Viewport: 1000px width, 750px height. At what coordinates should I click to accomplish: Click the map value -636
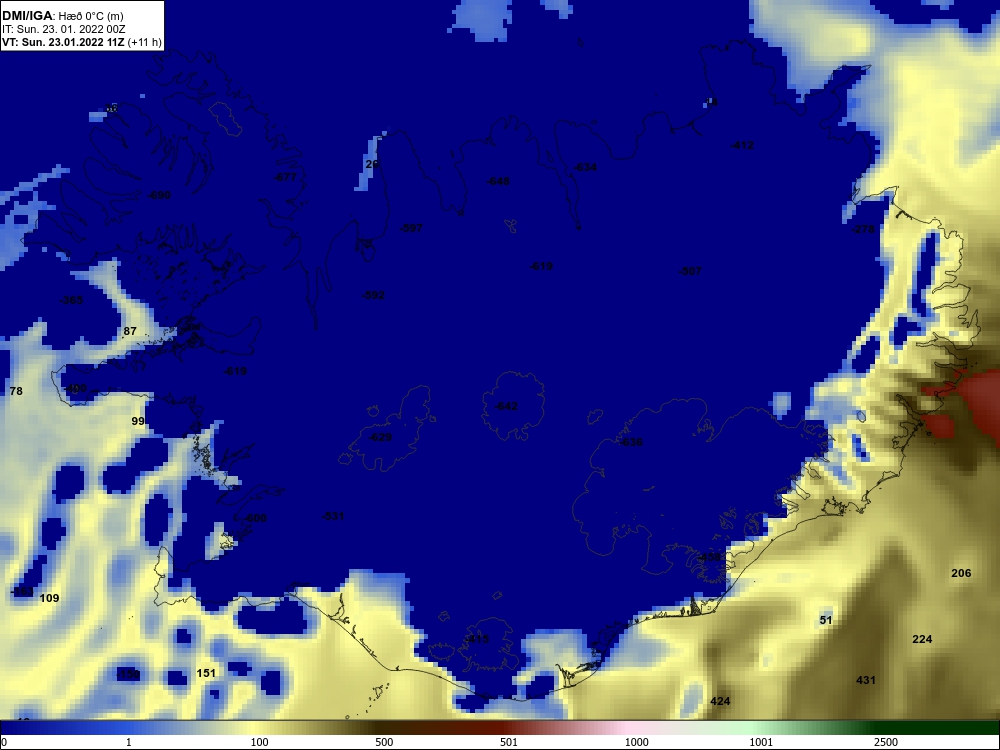point(631,442)
